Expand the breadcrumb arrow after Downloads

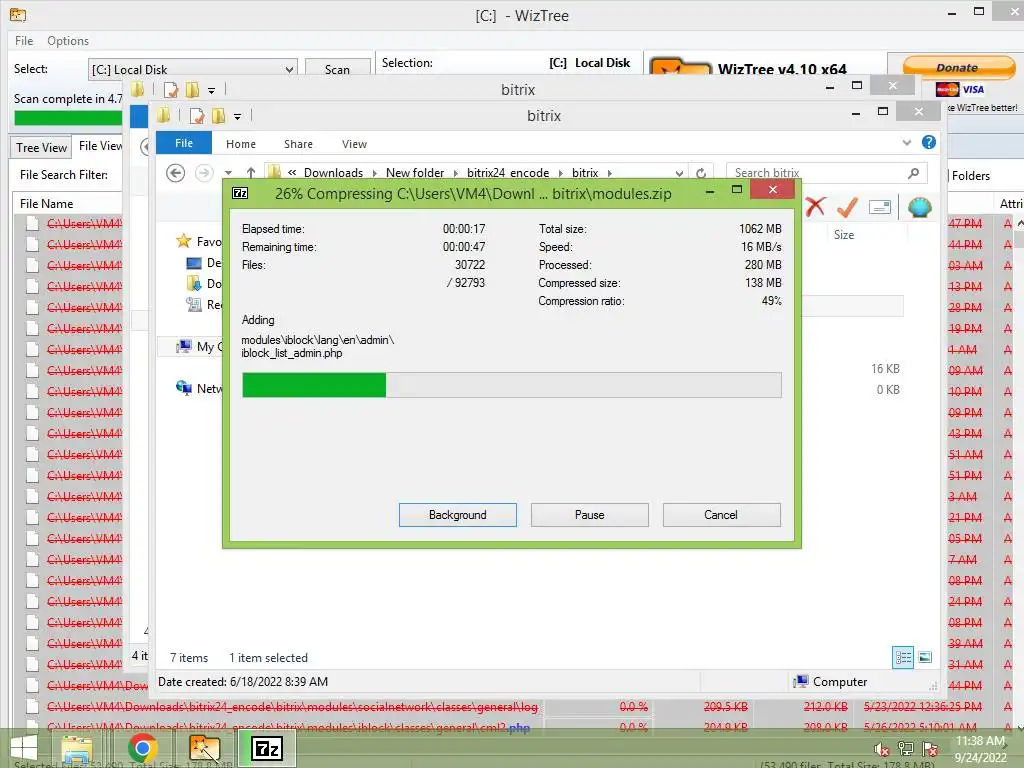pos(375,173)
